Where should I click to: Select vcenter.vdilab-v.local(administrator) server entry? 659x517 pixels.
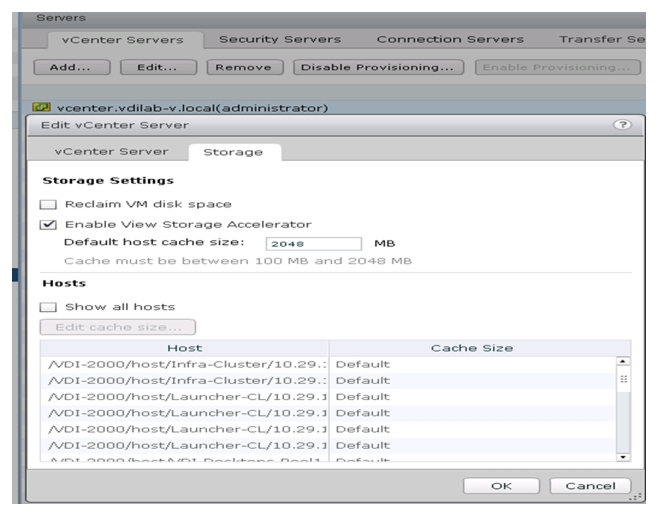point(192,108)
